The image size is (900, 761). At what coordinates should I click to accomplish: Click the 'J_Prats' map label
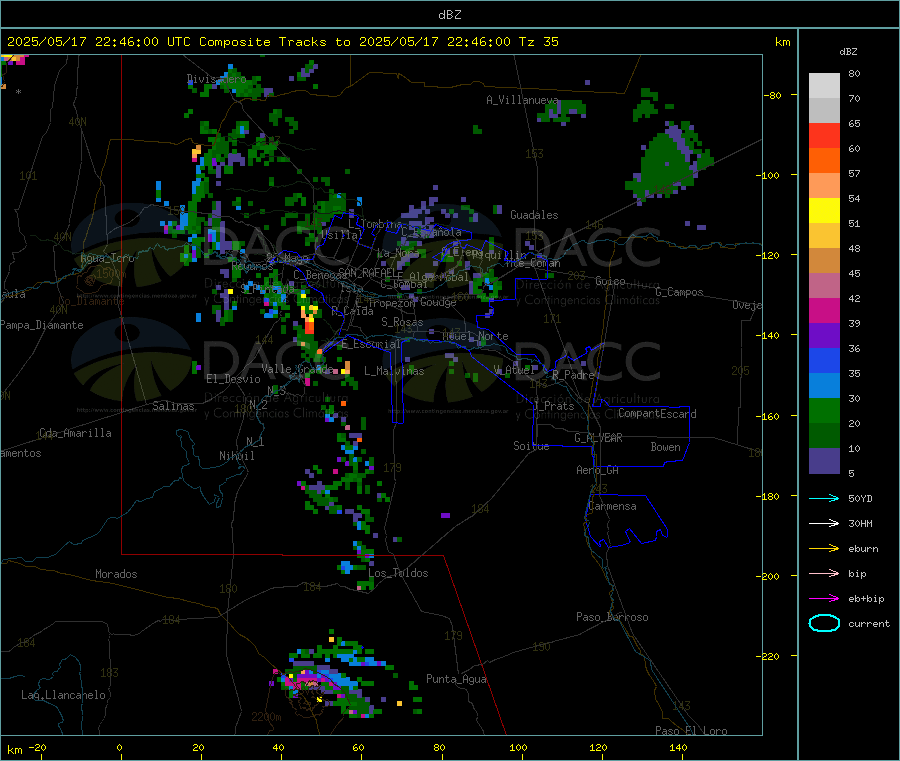553,406
